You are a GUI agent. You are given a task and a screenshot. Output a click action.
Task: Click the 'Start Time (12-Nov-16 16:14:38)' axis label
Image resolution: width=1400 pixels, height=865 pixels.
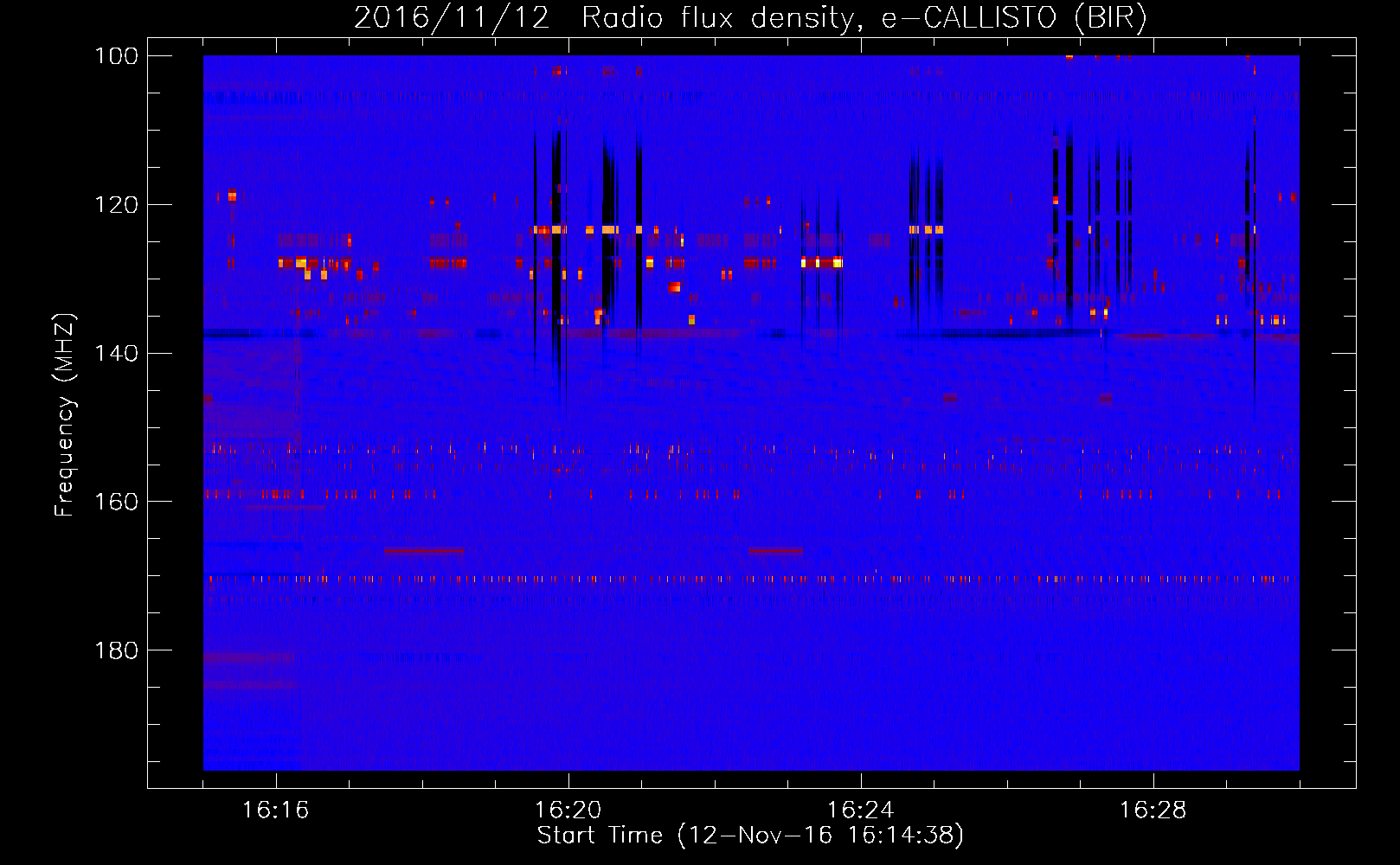pyautogui.click(x=750, y=836)
